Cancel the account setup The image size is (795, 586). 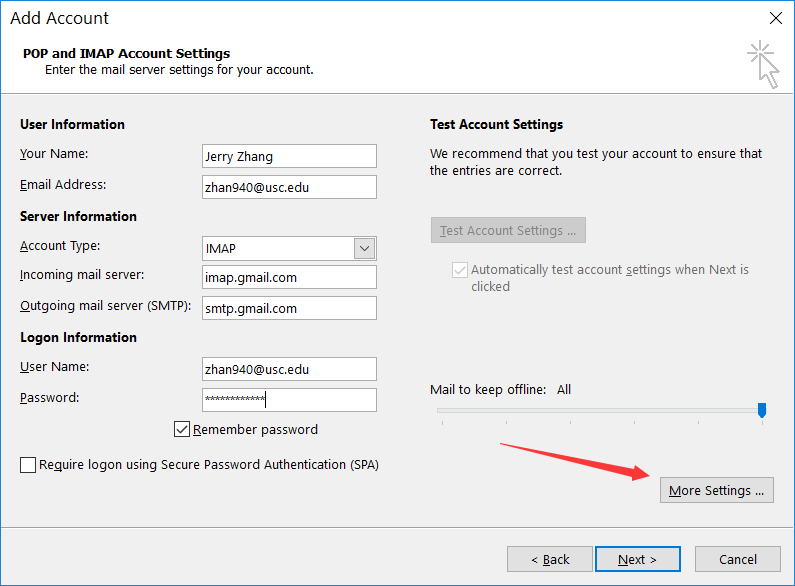click(x=738, y=559)
